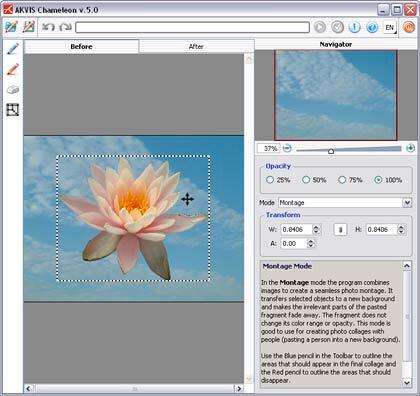The height and width of the screenshot is (396, 420).
Task: Decrease the H value with down arrow
Action: 401,232
